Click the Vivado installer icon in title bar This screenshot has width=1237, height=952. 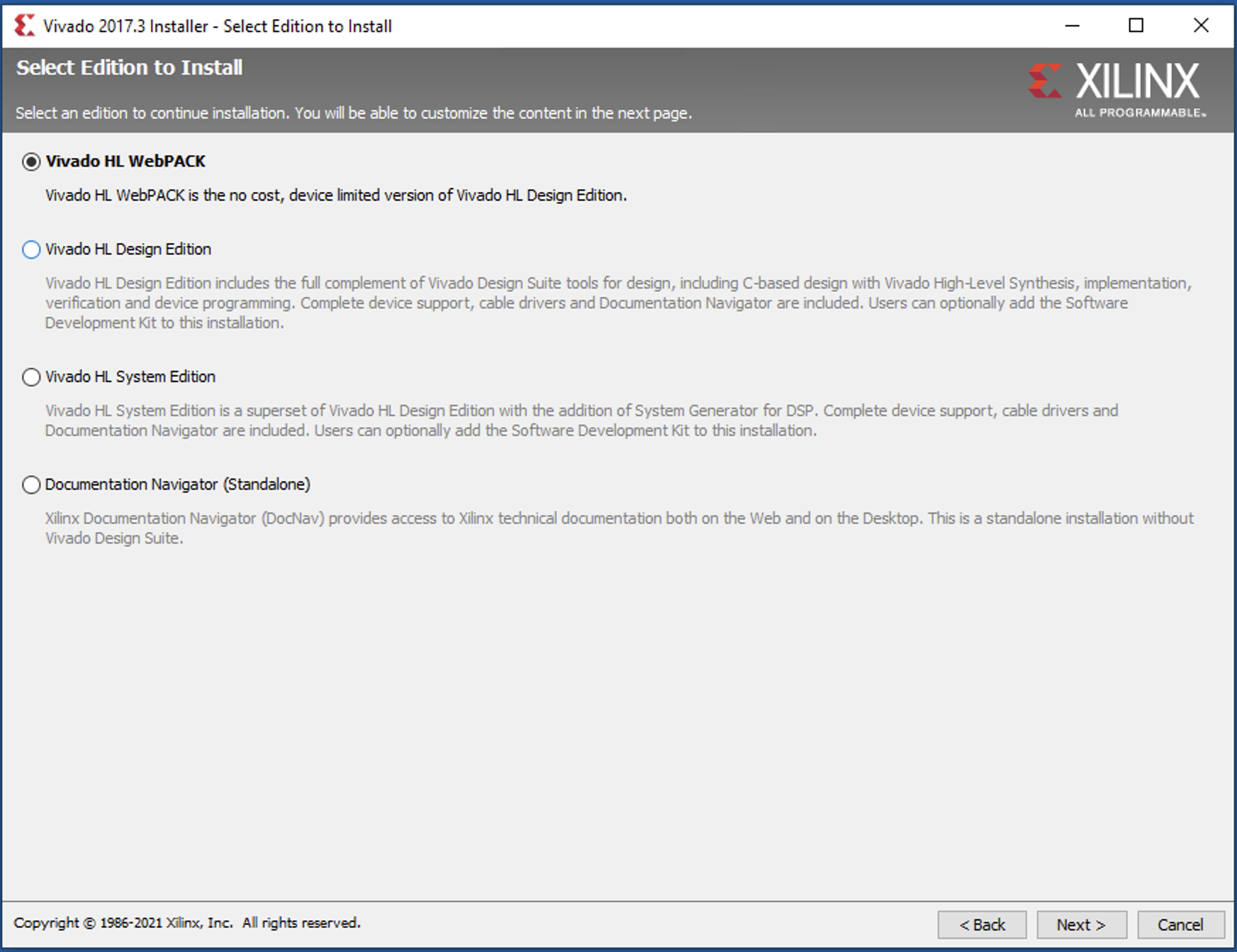click(24, 26)
